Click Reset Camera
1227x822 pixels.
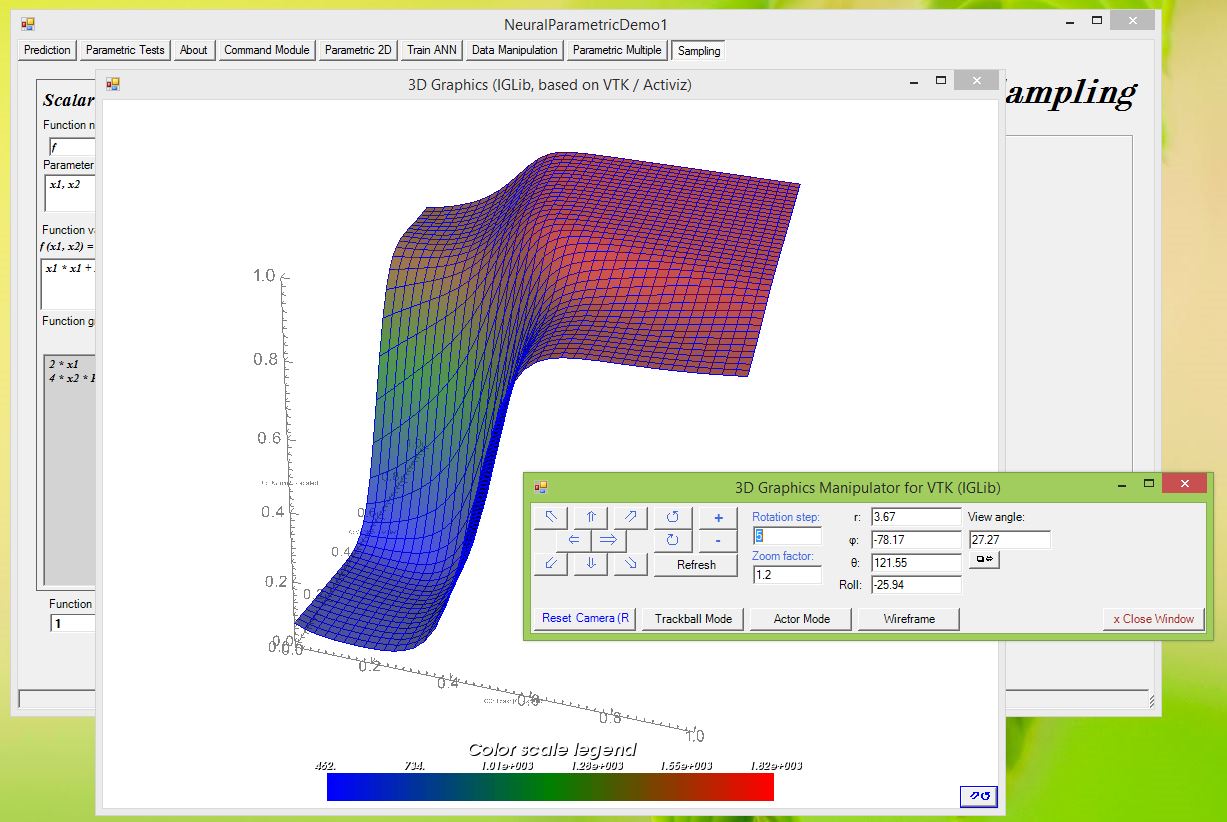point(585,618)
